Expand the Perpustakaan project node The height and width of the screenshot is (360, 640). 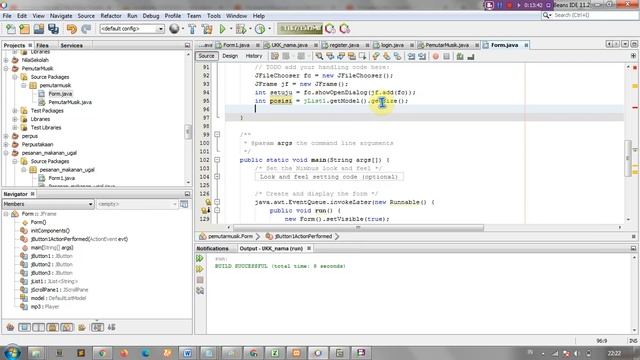click(6, 144)
